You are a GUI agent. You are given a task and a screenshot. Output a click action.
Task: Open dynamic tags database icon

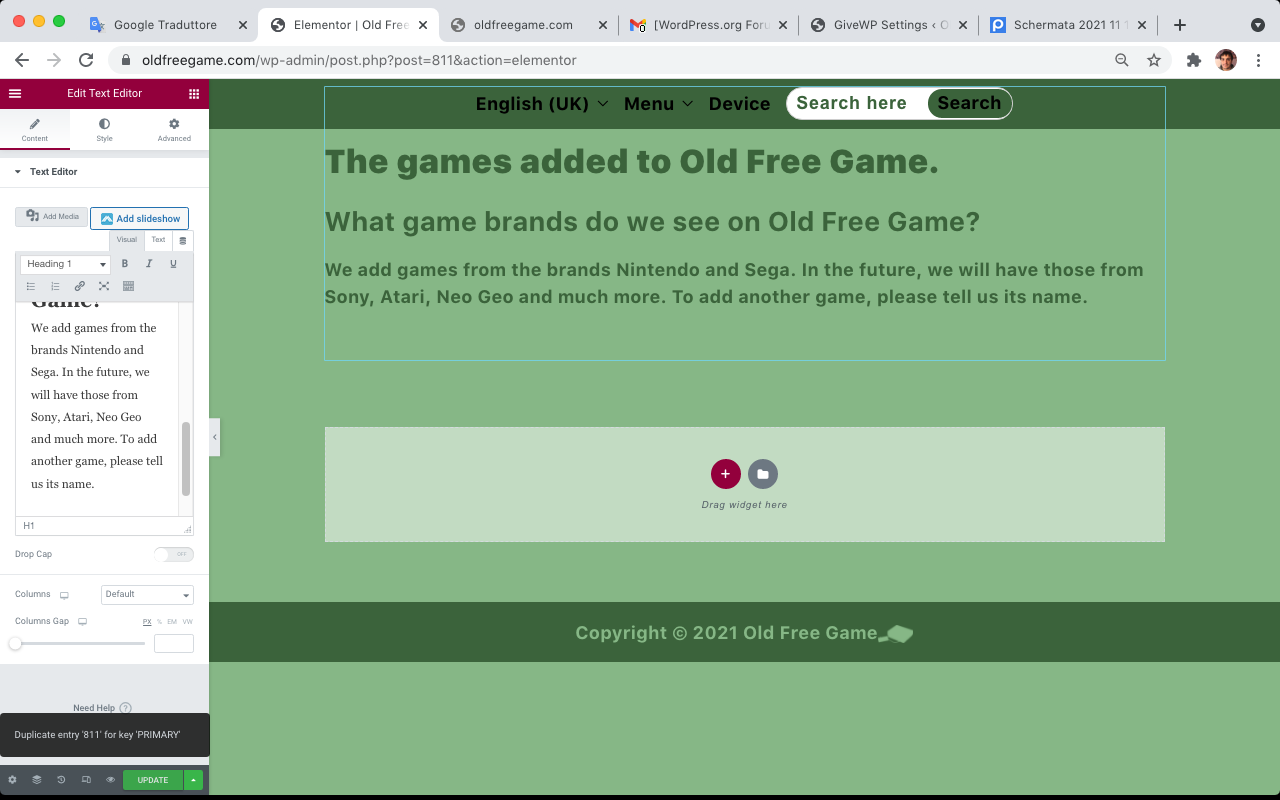pos(182,241)
